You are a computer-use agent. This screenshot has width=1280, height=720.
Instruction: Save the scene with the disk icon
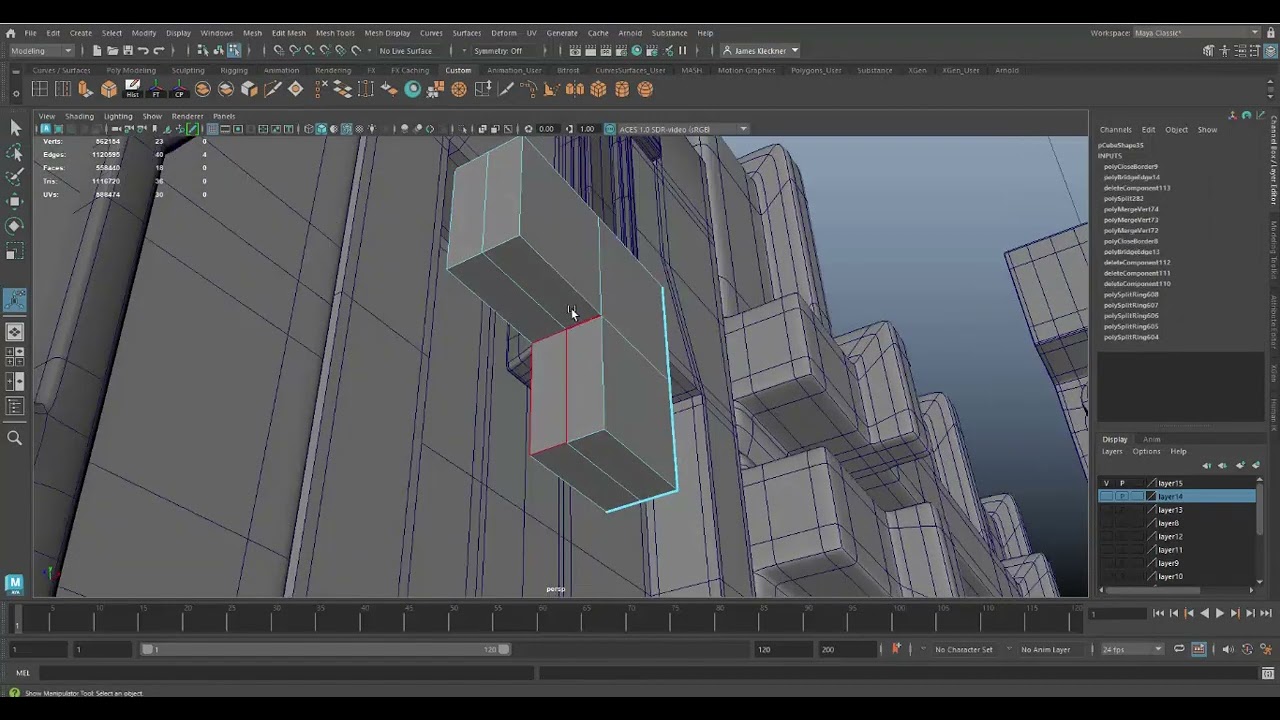click(127, 51)
